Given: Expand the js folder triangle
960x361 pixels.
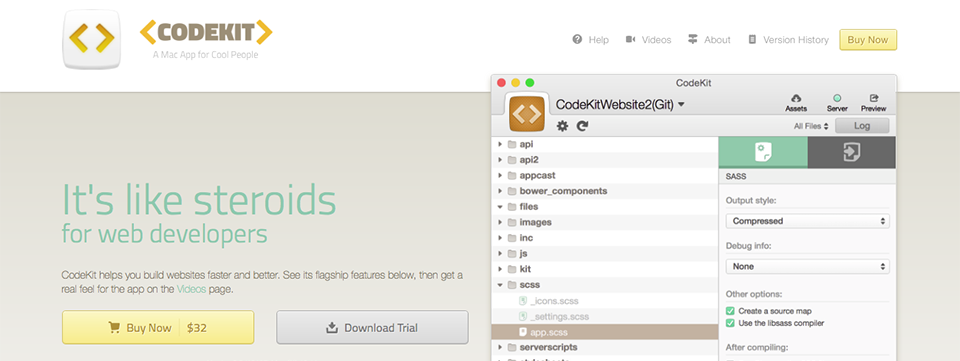Looking at the screenshot, I should [x=500, y=253].
